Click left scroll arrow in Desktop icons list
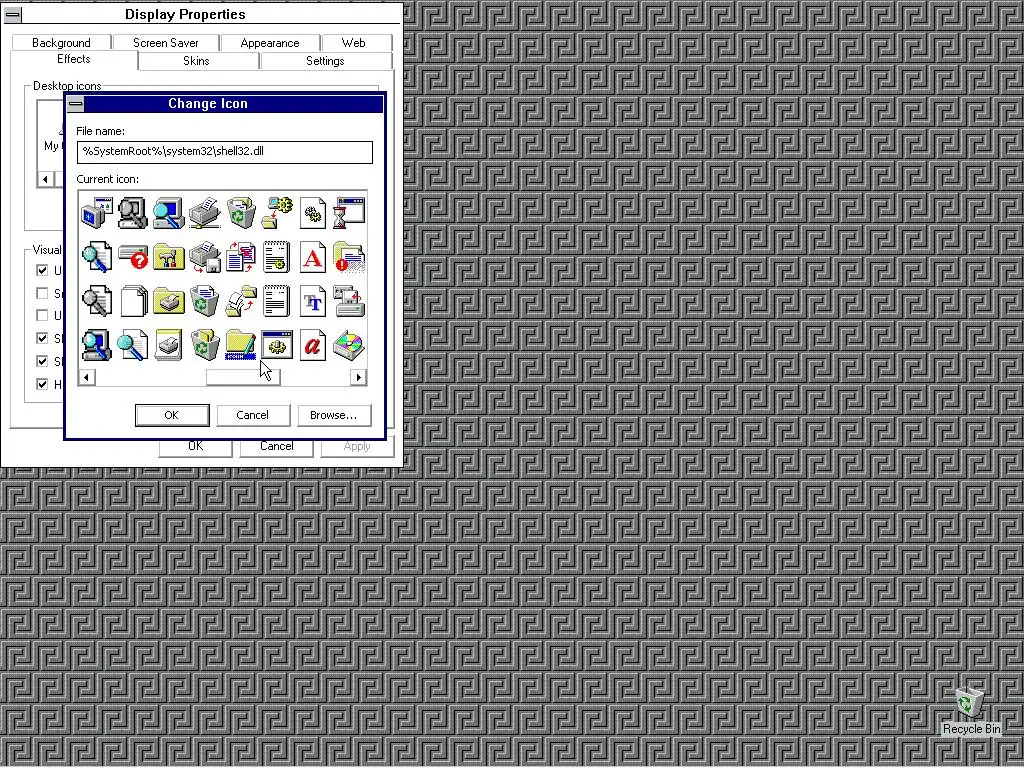This screenshot has width=1024, height=768. 45,179
